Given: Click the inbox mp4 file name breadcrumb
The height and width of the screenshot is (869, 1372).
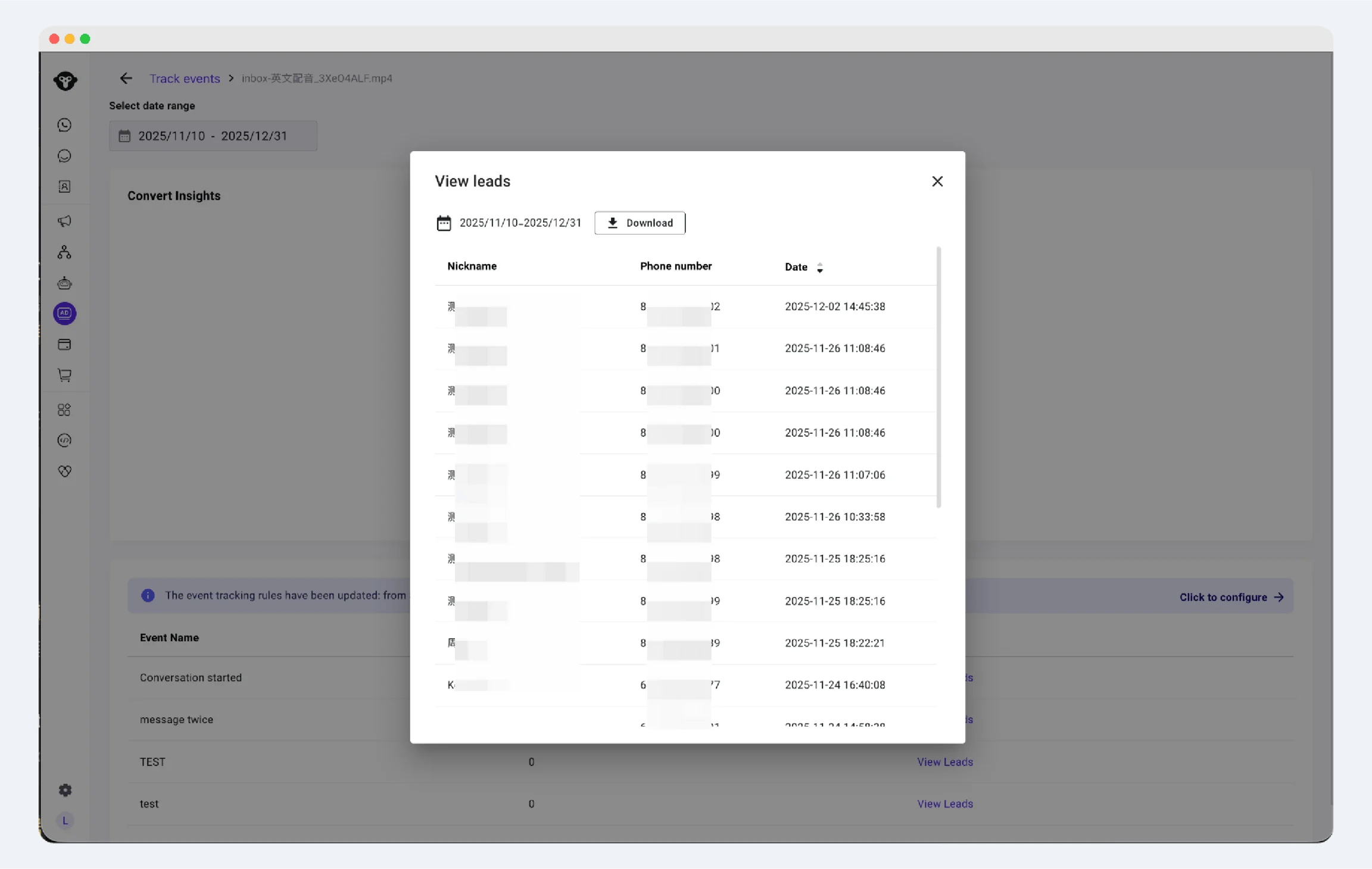Looking at the screenshot, I should (317, 79).
